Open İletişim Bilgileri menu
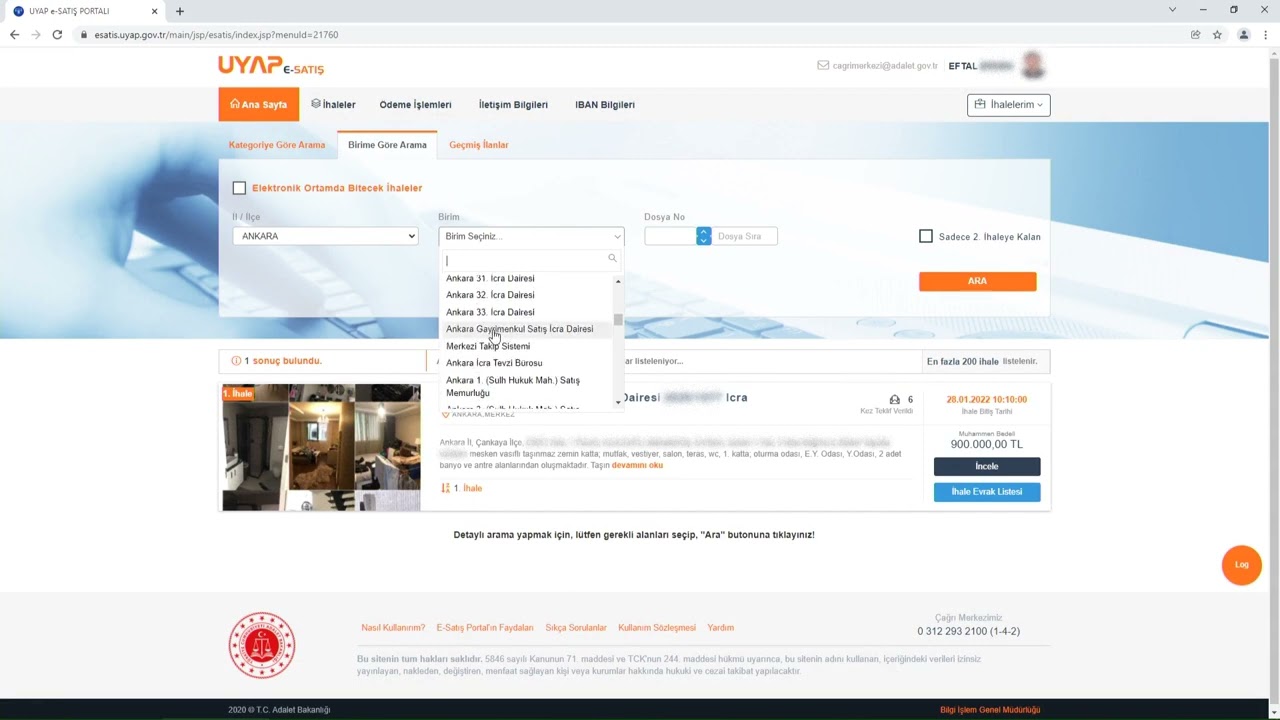Image resolution: width=1280 pixels, height=720 pixels. point(513,105)
